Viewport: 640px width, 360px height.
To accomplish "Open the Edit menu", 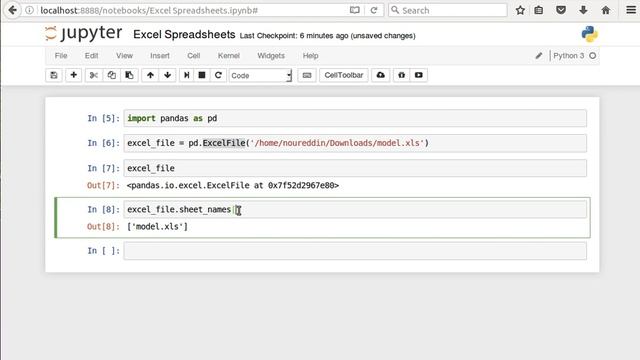I will (x=91, y=56).
